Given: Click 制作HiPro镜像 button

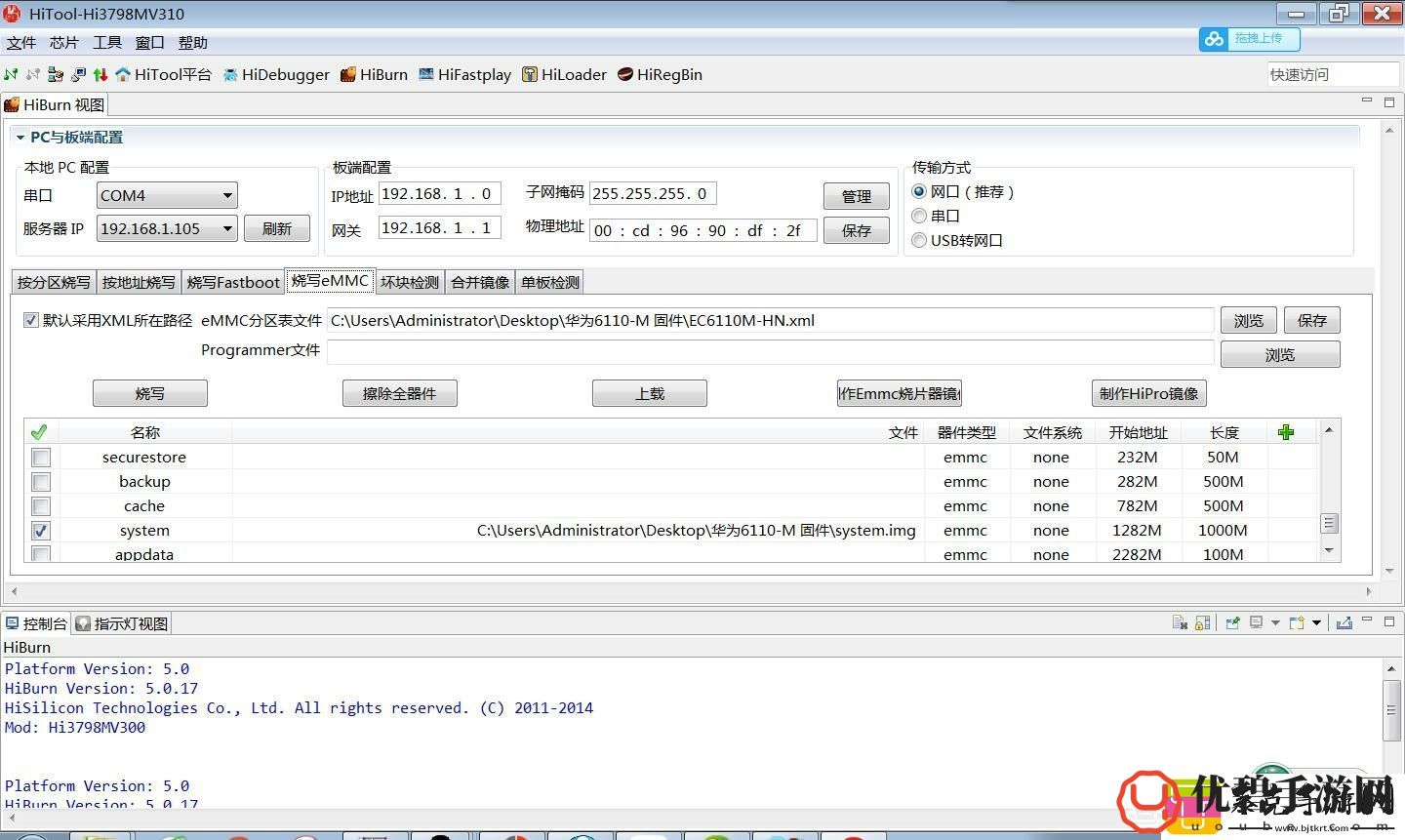Looking at the screenshot, I should (x=1148, y=393).
